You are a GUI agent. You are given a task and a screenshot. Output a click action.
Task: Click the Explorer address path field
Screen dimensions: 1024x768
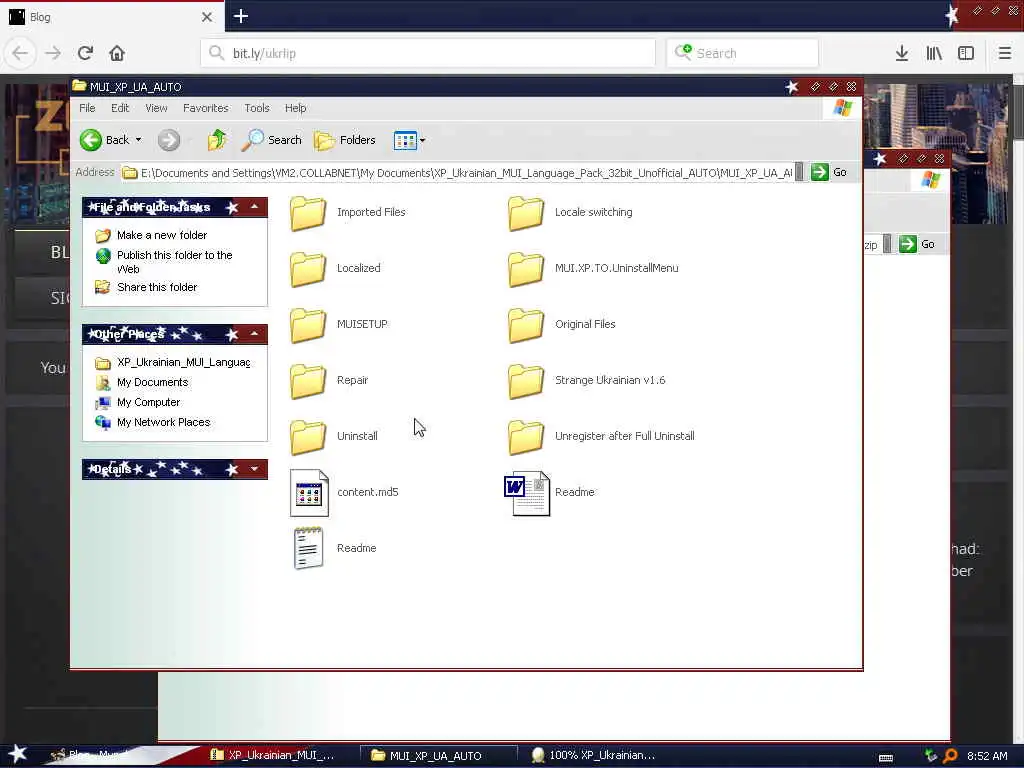457,173
